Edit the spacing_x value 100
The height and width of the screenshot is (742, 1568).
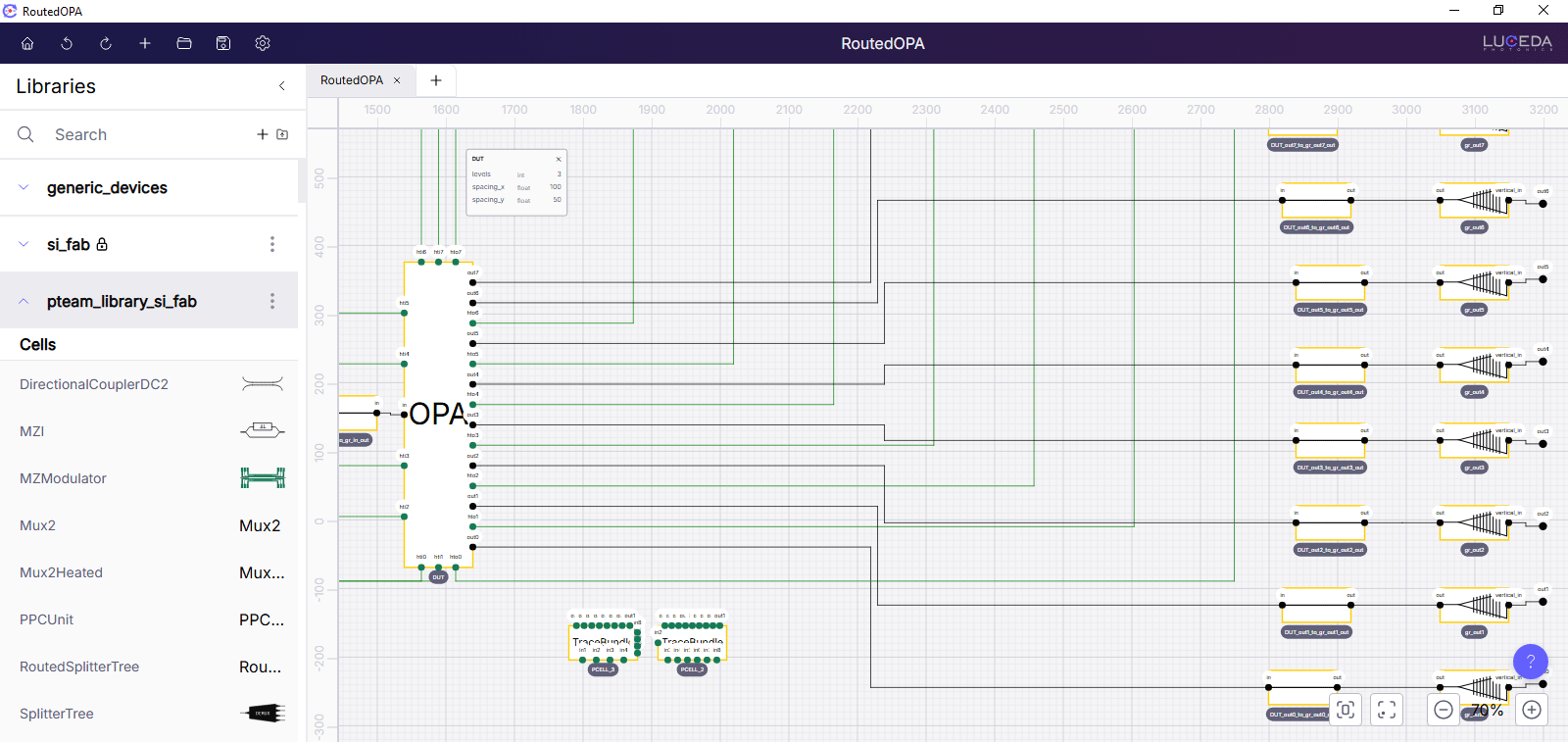pos(556,187)
